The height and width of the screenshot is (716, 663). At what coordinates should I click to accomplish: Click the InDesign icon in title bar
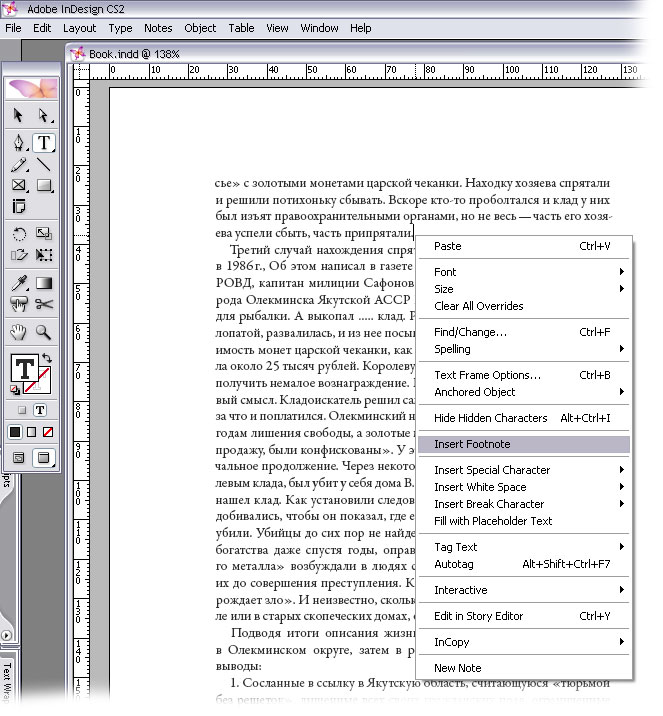click(x=10, y=8)
